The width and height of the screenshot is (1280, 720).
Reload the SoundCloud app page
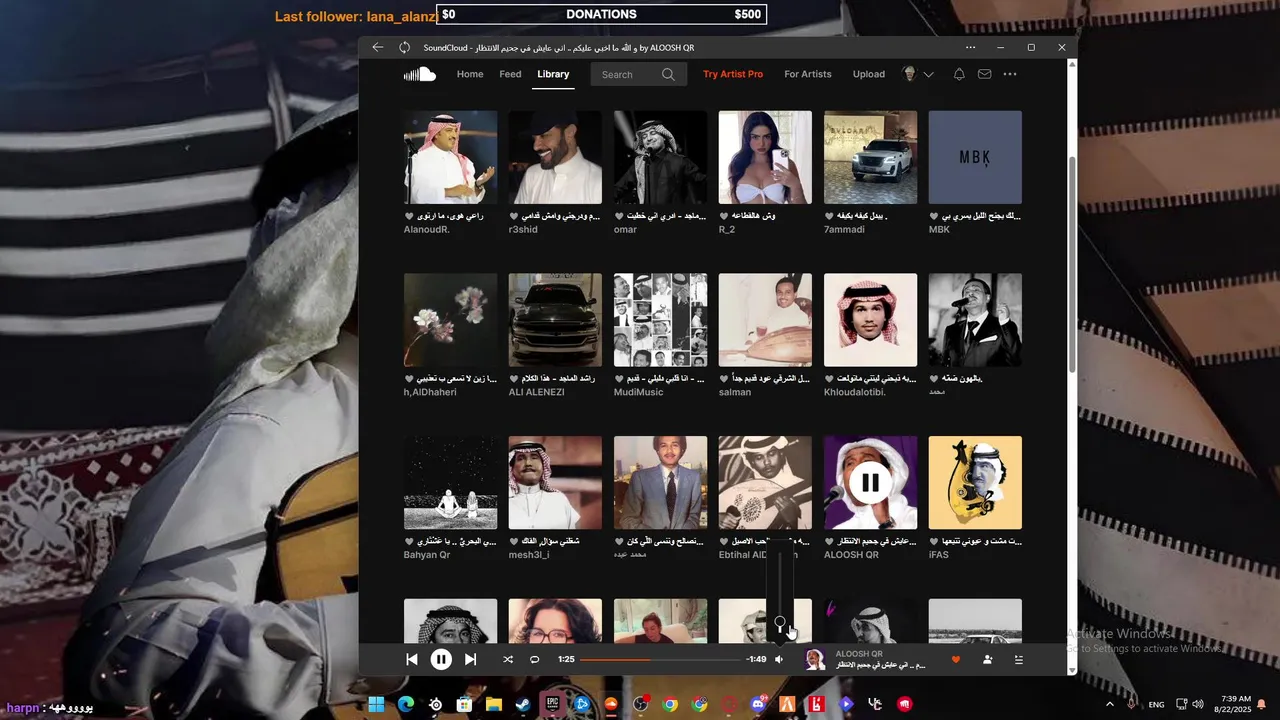coord(404,47)
